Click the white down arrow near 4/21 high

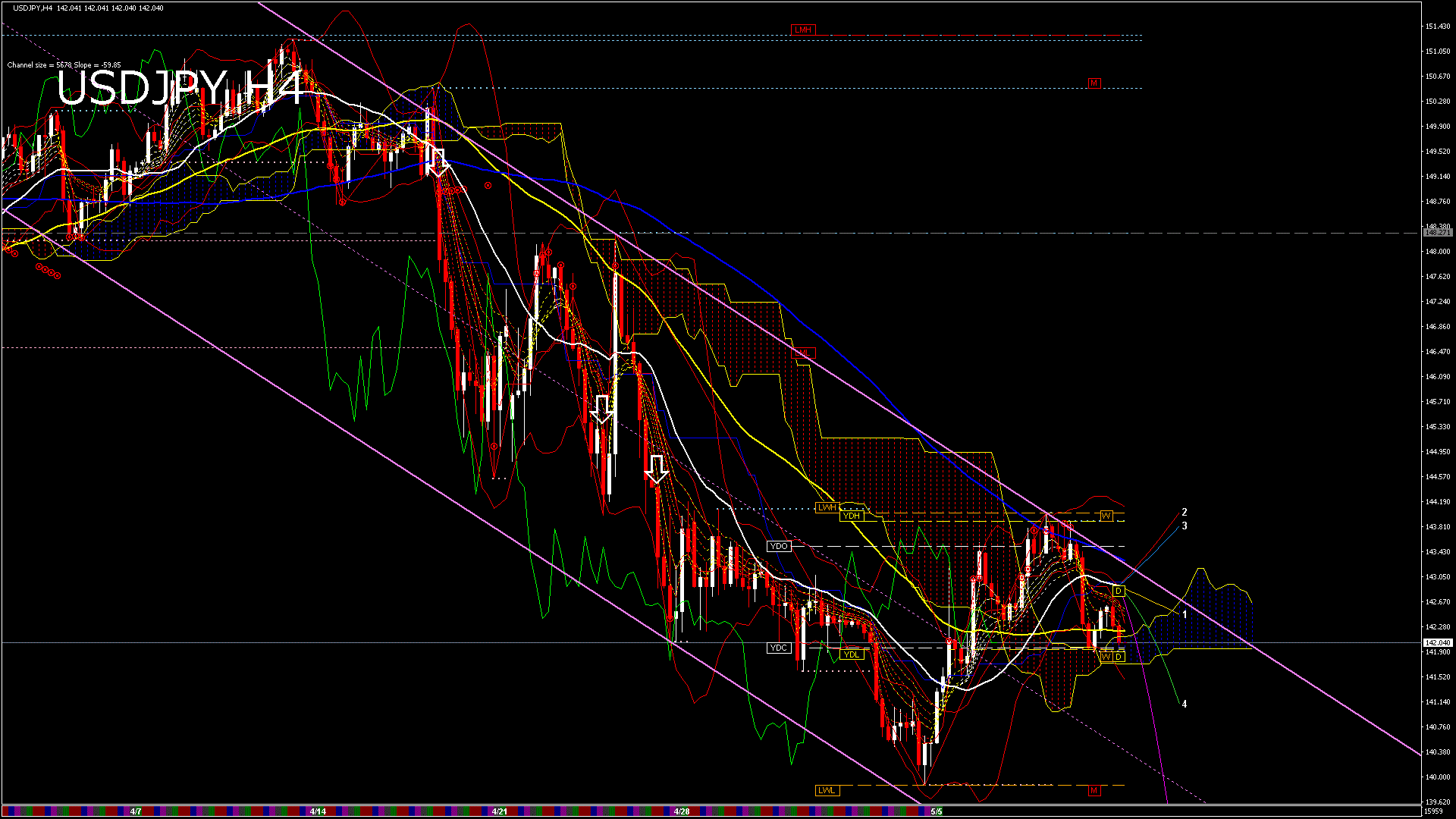[x=601, y=409]
